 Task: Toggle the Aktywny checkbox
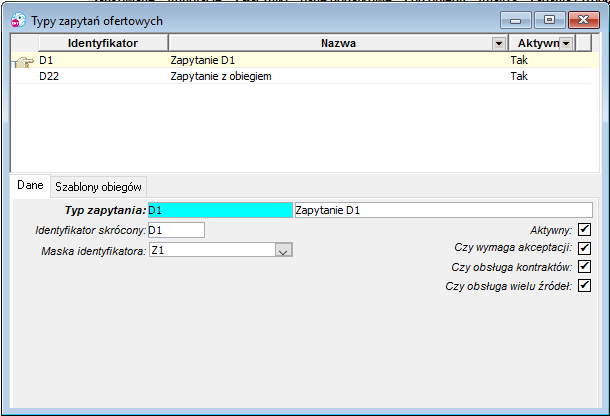584,230
